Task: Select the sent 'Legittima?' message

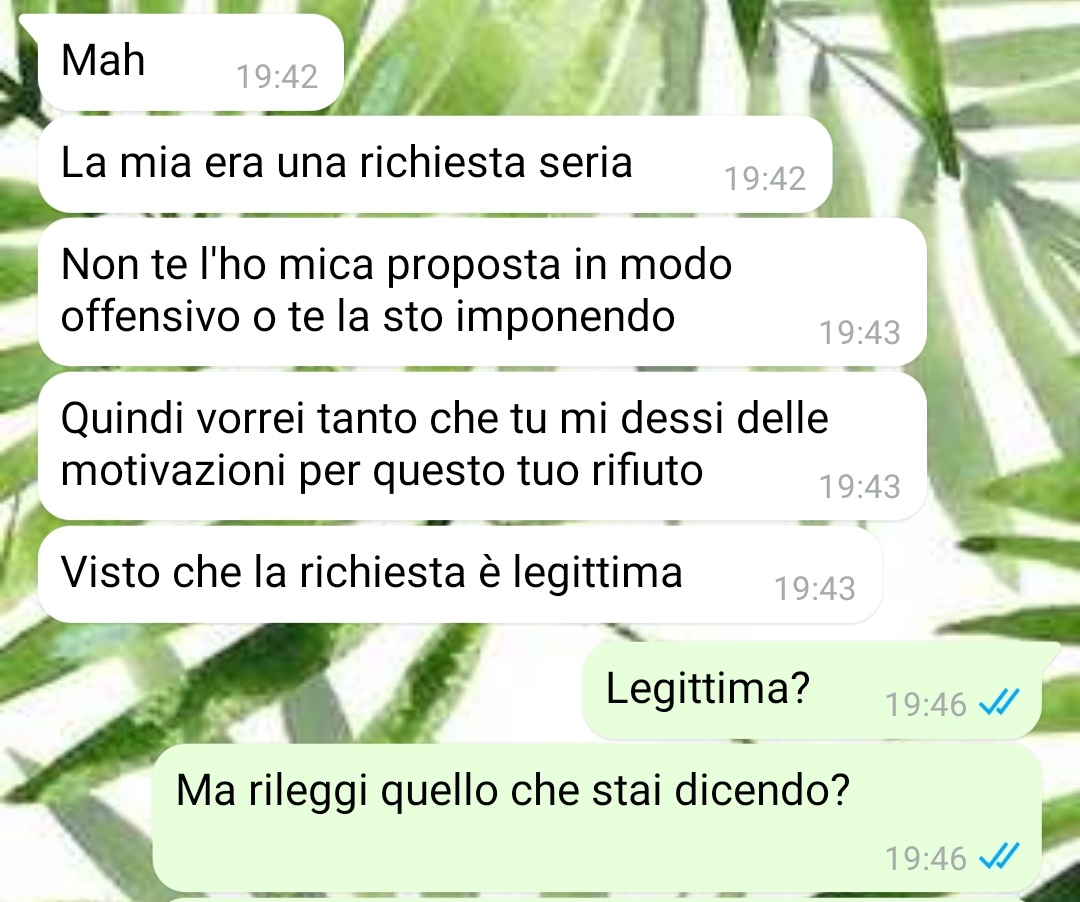Action: (x=811, y=689)
